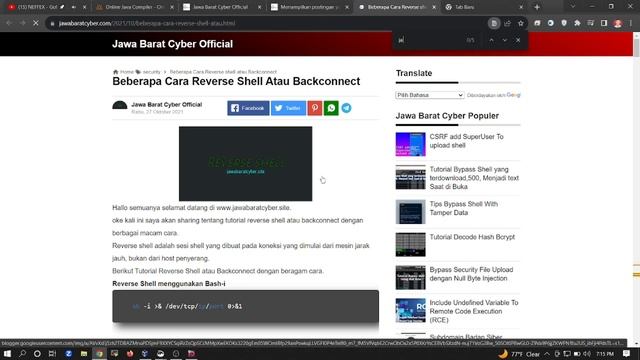Share article on Twitter
The image size is (640, 360).
288,108
